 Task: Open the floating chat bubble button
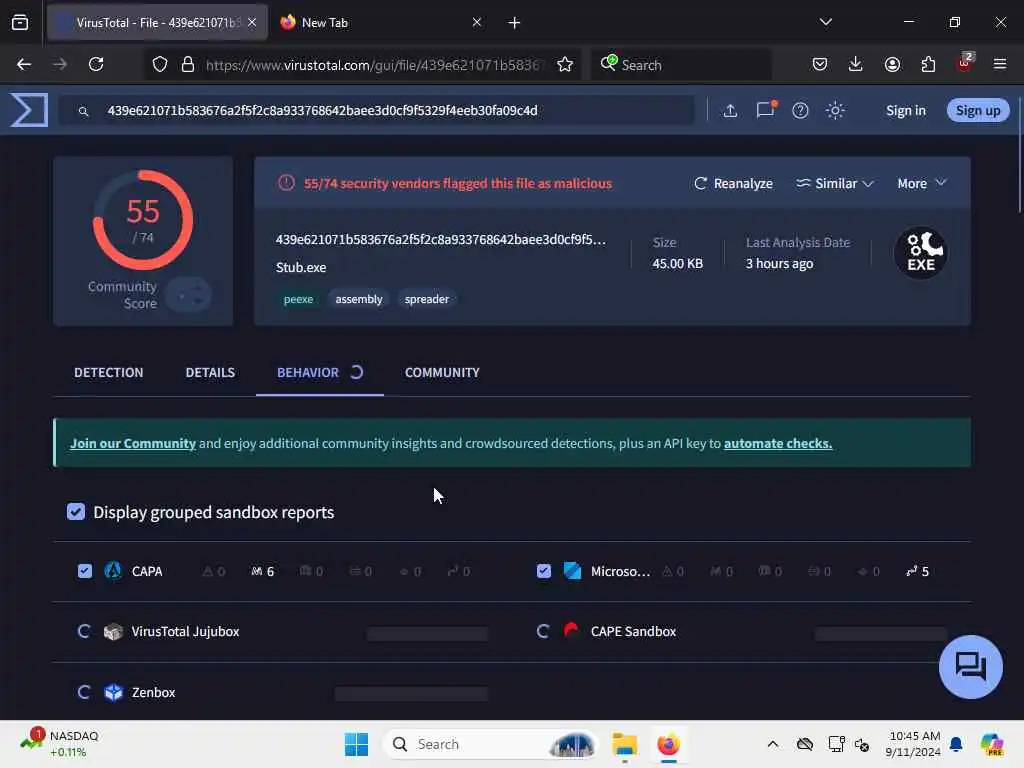pyautogui.click(x=970, y=667)
